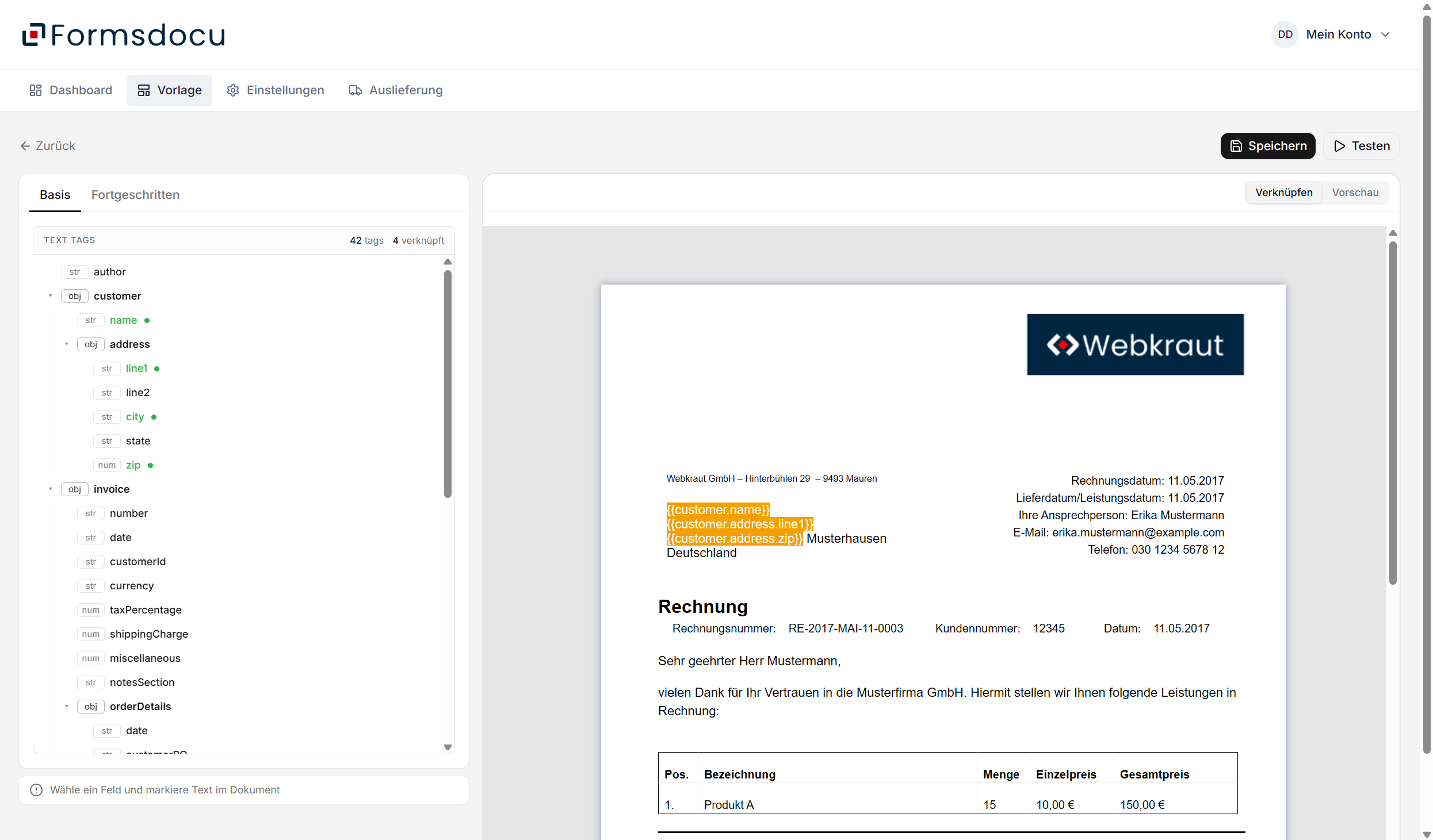The image size is (1433, 840).
Task: Click the document preview scrollbar thumb
Action: (1393, 413)
